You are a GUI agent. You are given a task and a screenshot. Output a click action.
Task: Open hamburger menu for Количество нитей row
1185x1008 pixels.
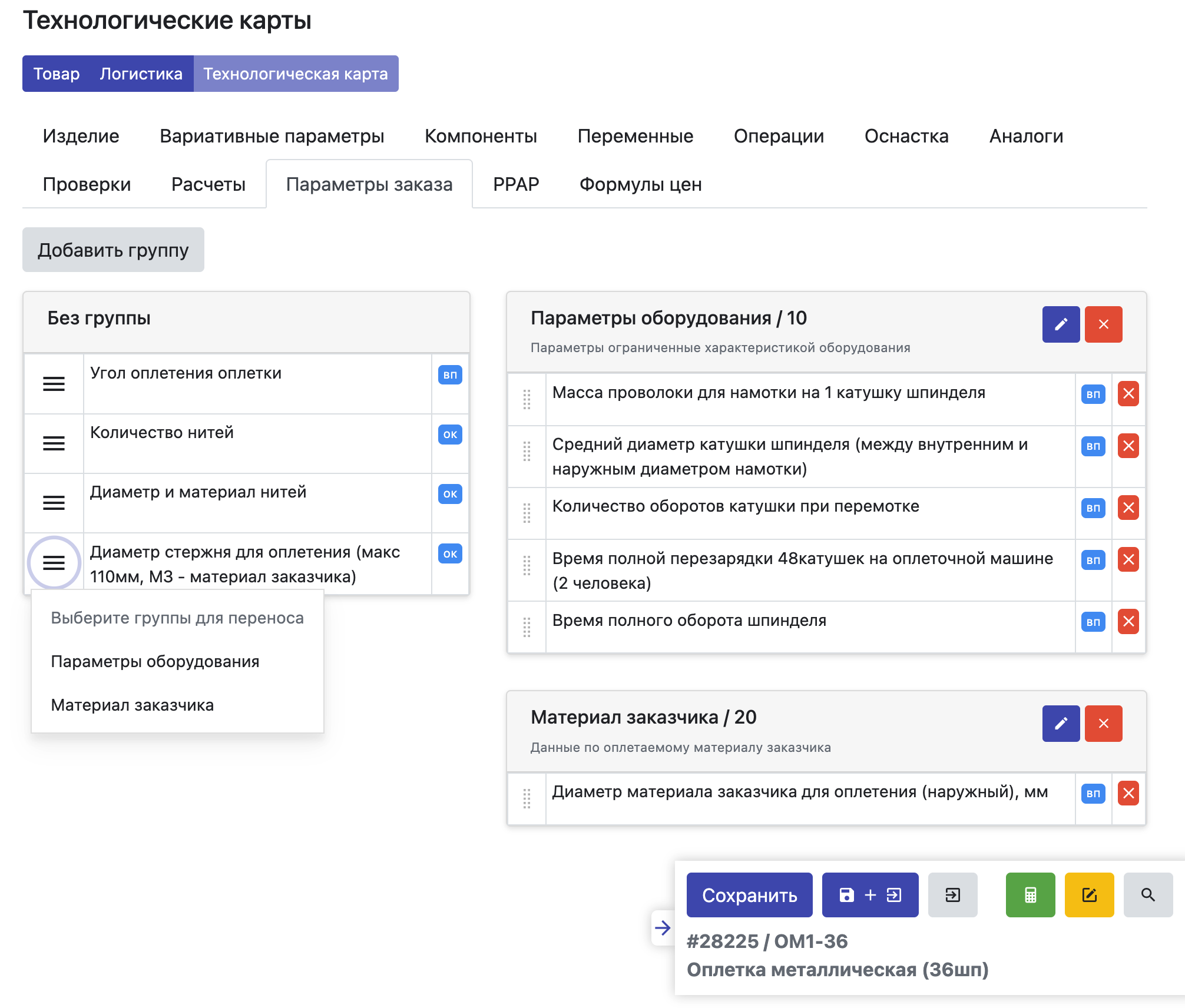click(x=54, y=443)
